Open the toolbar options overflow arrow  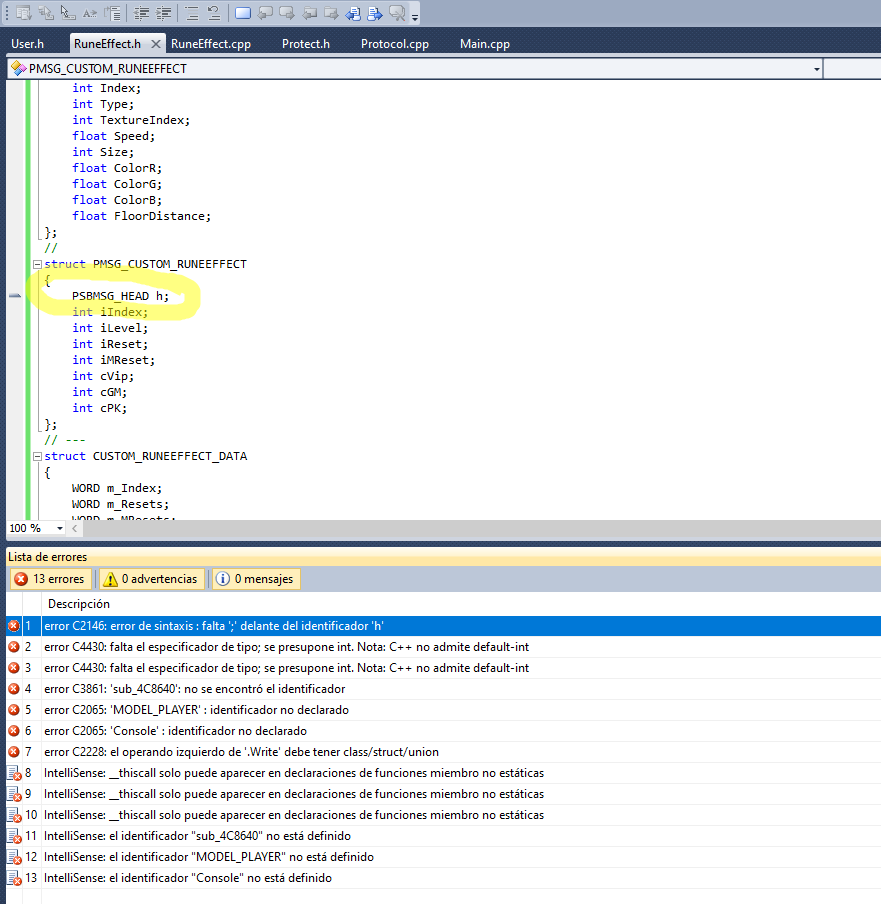pos(415,17)
